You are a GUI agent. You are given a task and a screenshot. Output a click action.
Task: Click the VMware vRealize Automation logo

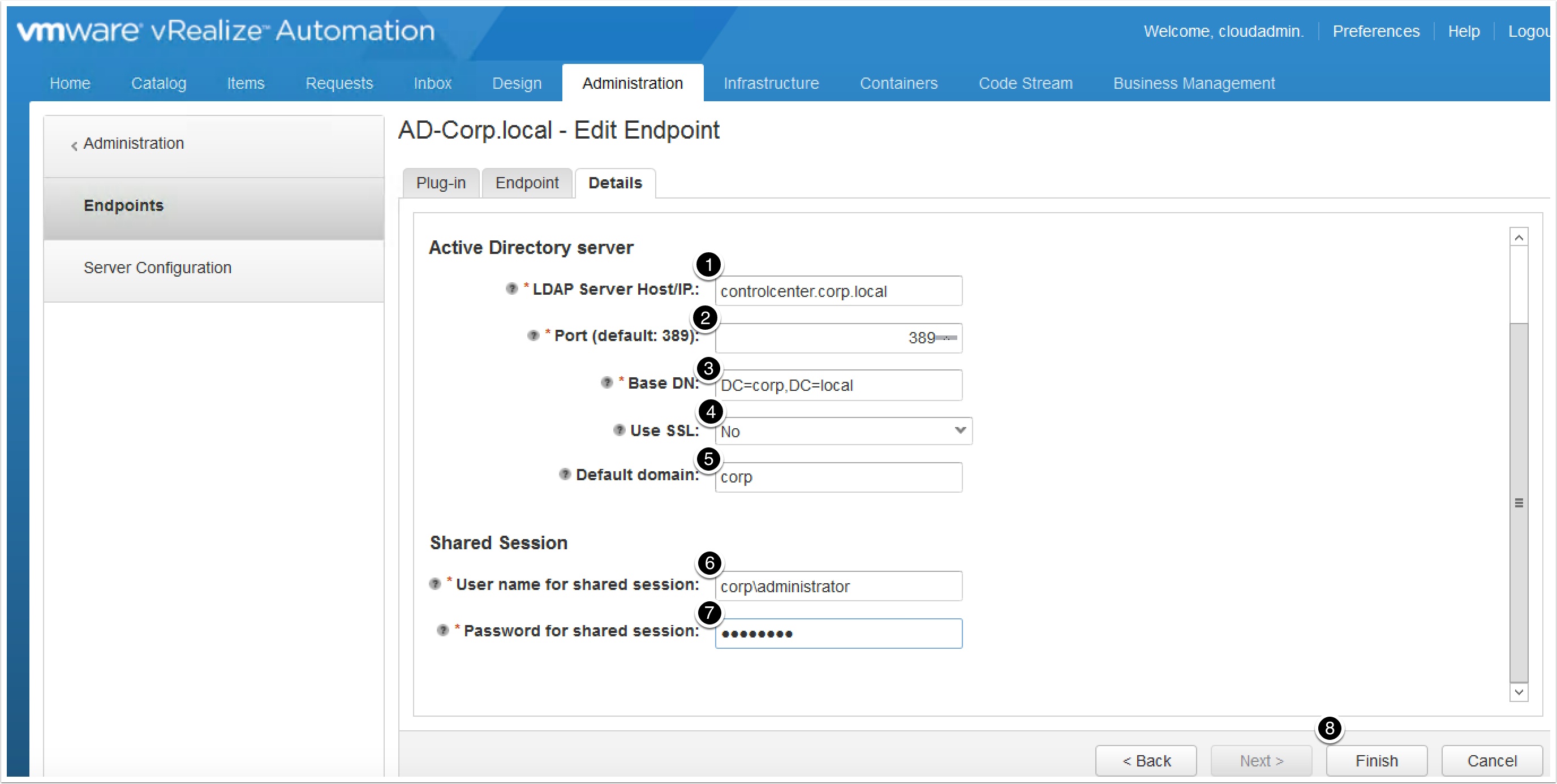pyautogui.click(x=225, y=31)
